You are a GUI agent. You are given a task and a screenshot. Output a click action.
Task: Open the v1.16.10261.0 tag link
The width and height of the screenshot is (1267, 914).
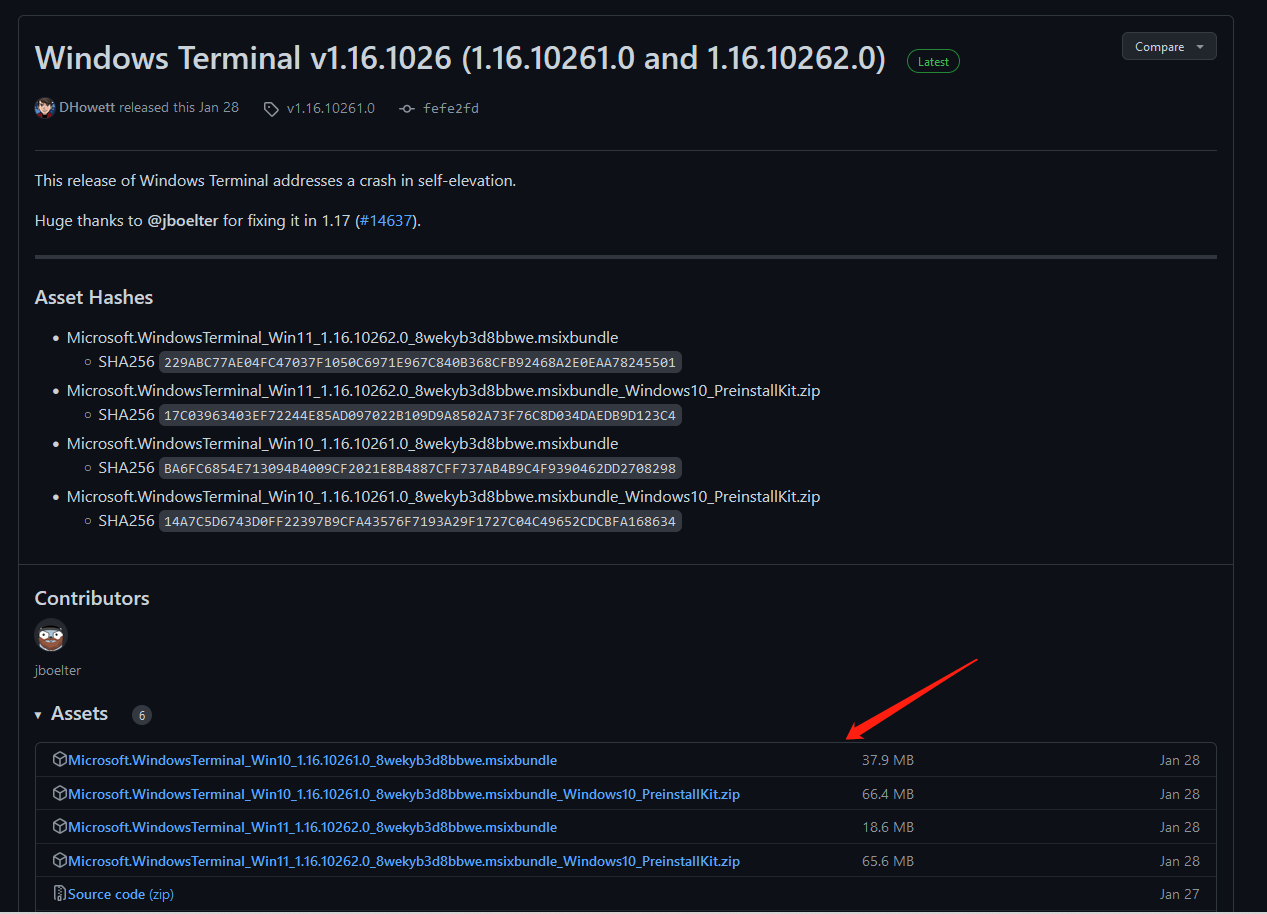click(x=330, y=108)
